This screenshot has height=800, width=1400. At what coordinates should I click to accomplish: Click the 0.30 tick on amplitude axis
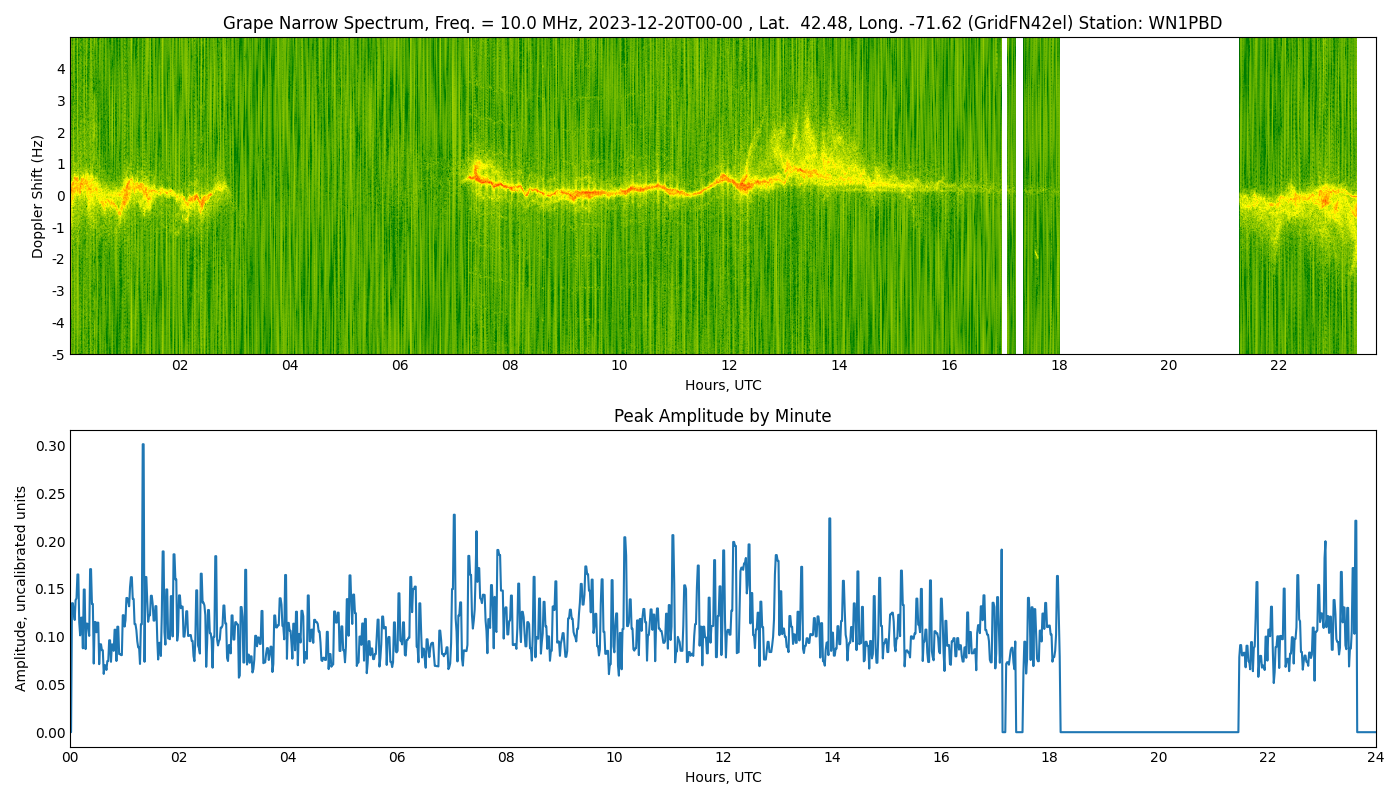(50, 446)
